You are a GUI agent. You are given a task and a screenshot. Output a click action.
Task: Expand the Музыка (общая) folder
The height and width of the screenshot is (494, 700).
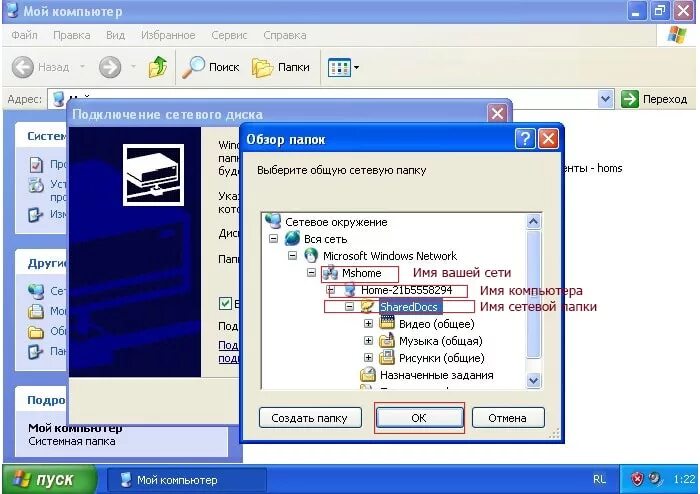click(368, 340)
